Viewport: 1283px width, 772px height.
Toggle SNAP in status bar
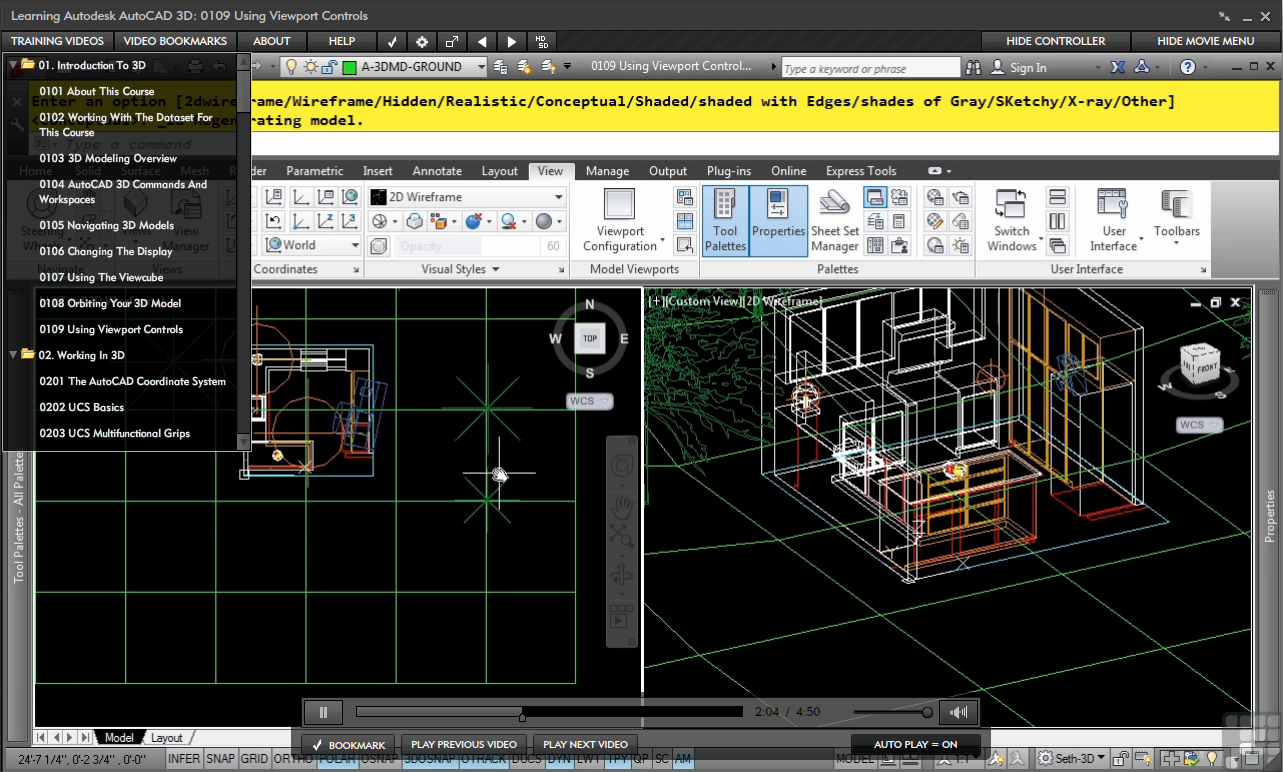pos(220,759)
